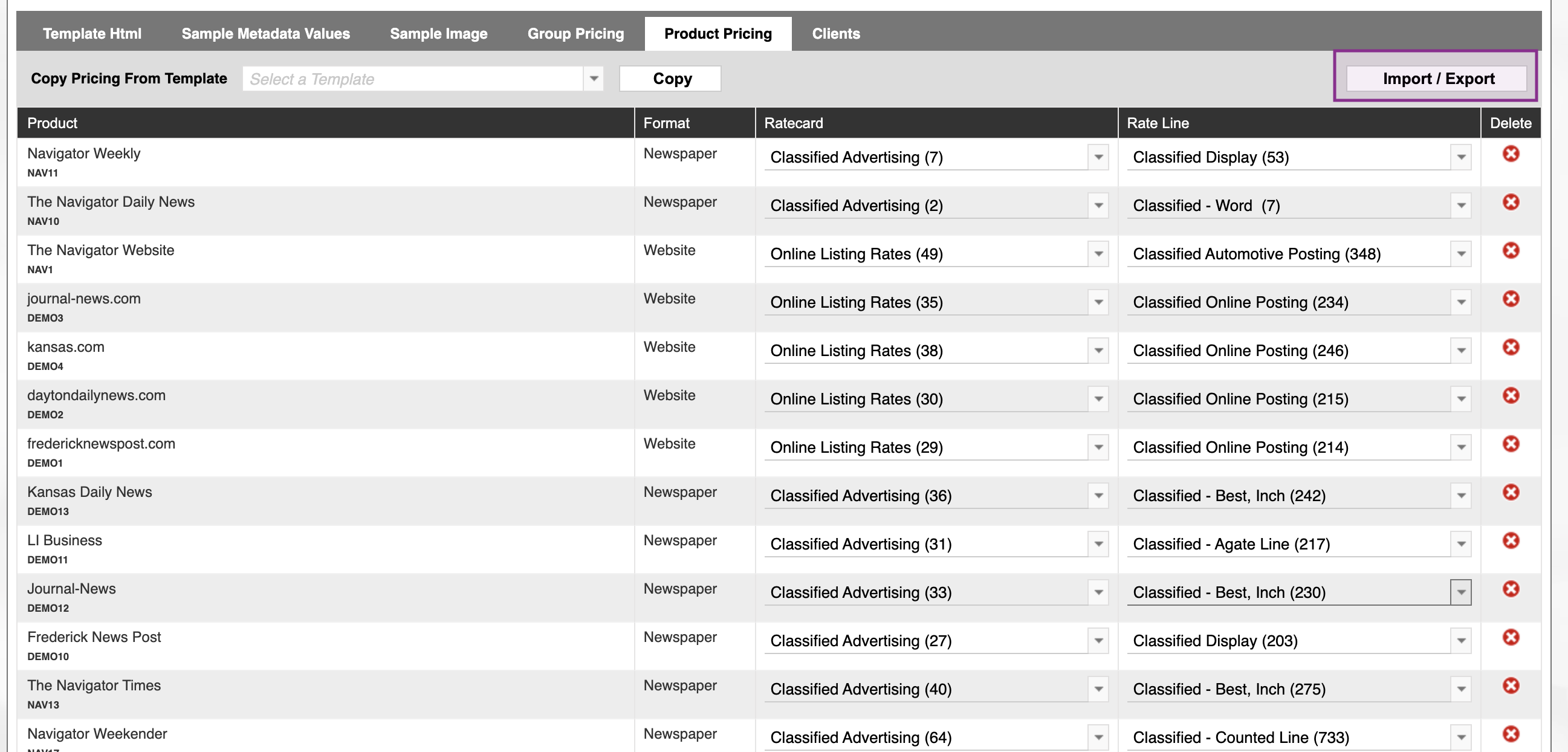Go to the Template Html tab
1568x752 pixels.
click(x=92, y=34)
